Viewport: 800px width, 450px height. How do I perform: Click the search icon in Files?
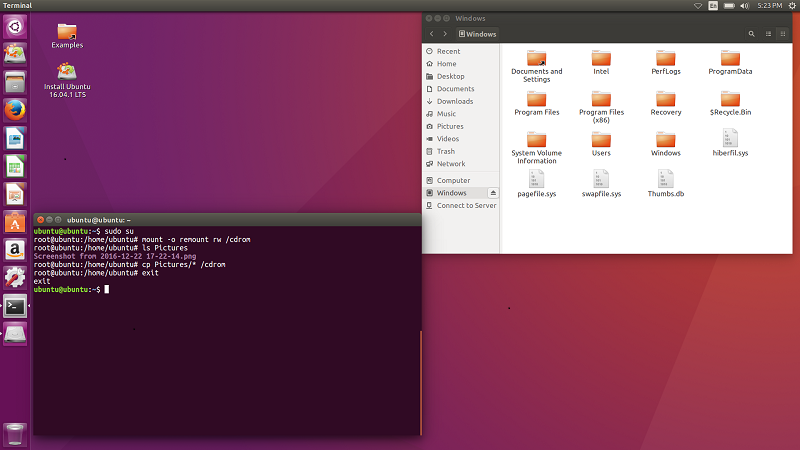(751, 34)
